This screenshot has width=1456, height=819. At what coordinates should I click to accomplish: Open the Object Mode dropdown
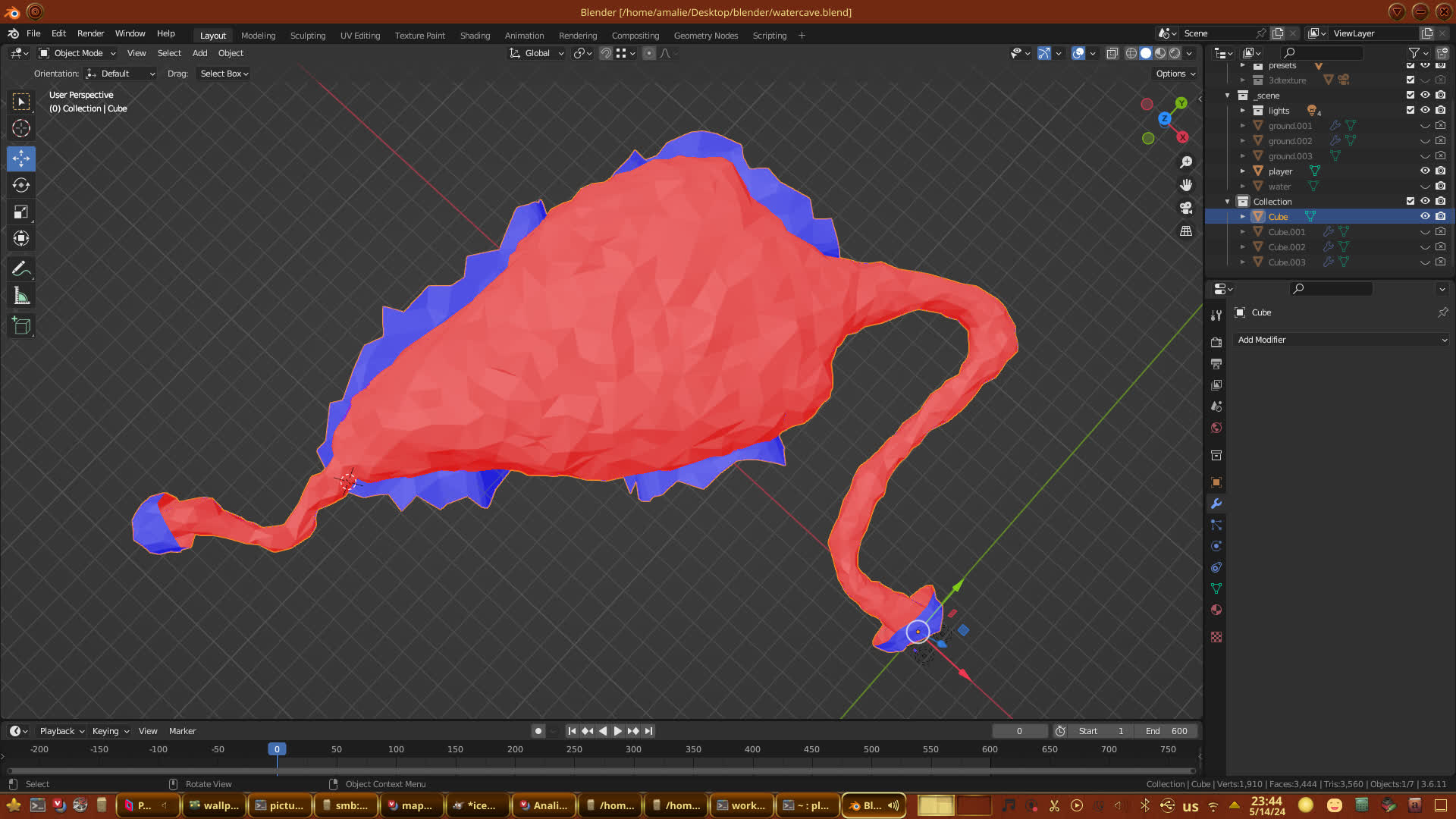click(77, 53)
